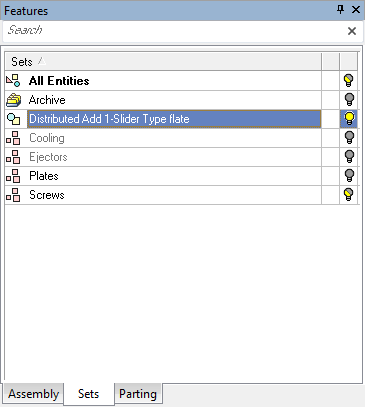Toggle visibility bulb for All Entities
Viewport: 365px width, 407px height.
(x=349, y=81)
